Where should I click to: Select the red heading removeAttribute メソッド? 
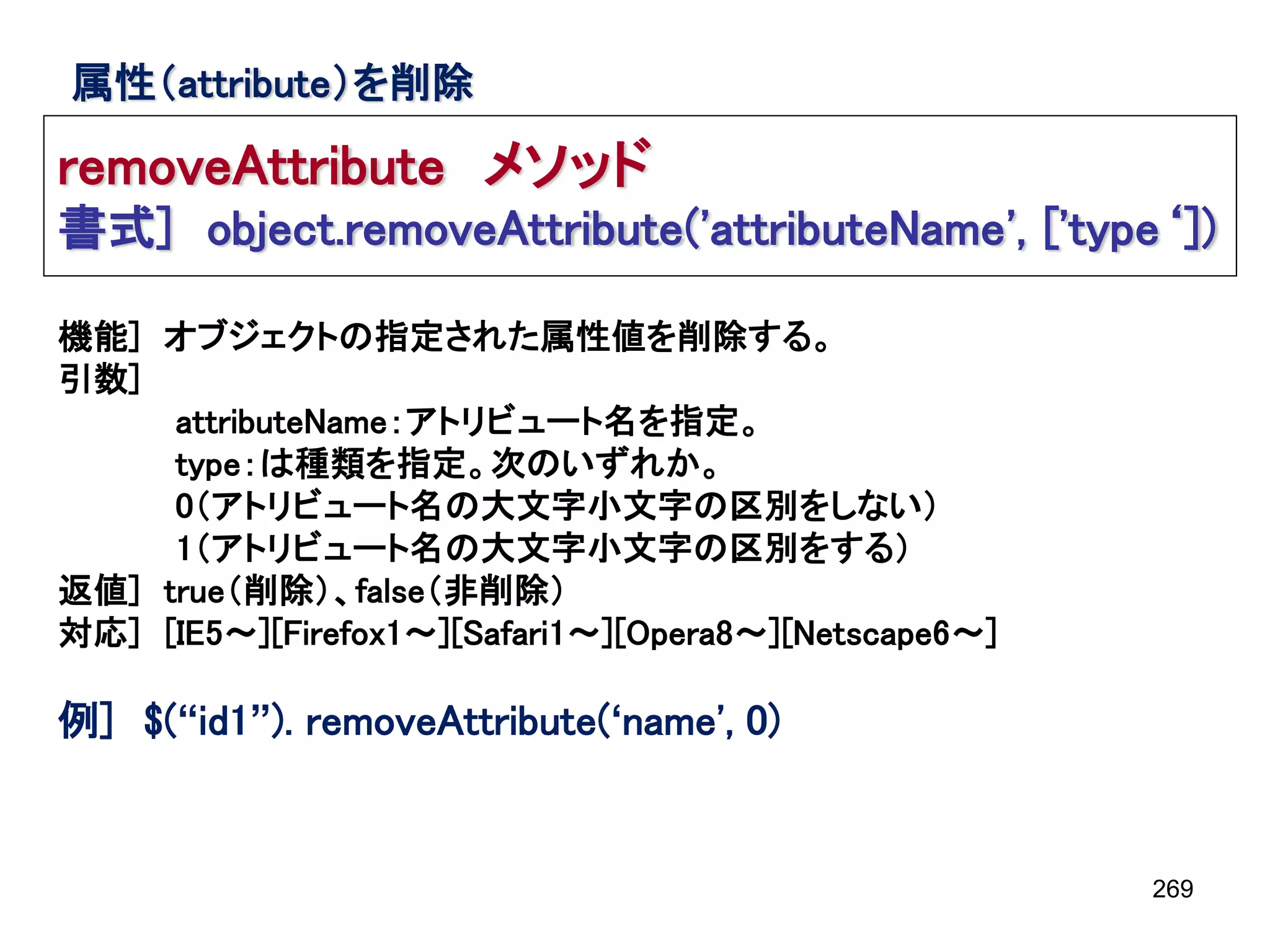click(354, 165)
